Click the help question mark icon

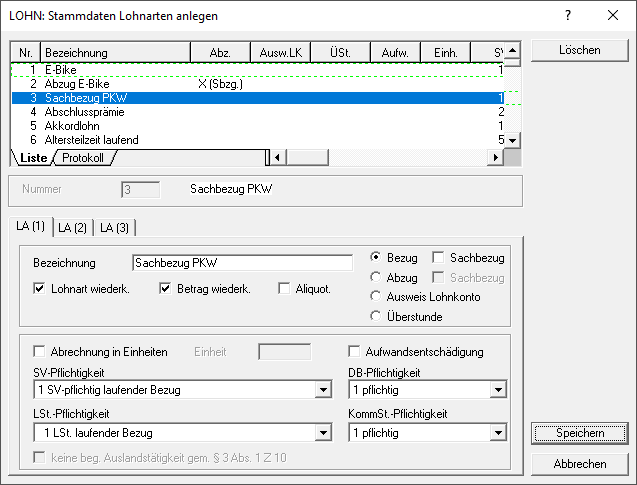point(567,16)
